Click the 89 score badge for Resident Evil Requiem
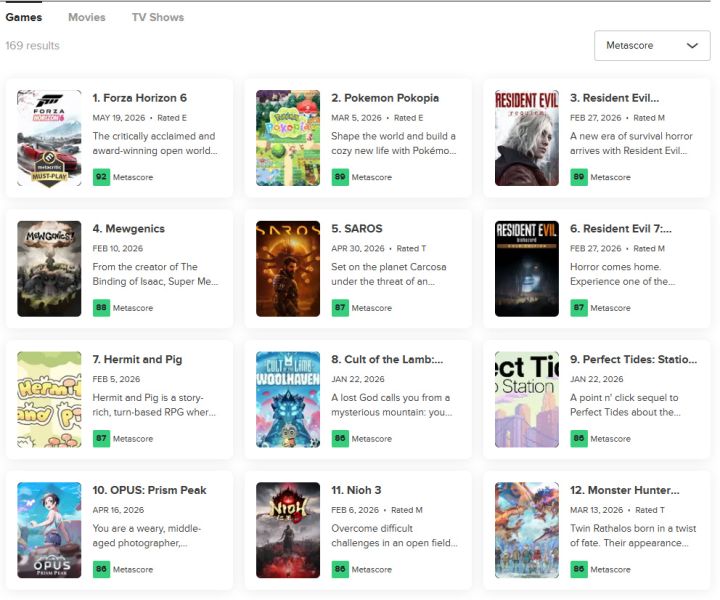Viewport: 720px width, 600px height. (x=579, y=177)
